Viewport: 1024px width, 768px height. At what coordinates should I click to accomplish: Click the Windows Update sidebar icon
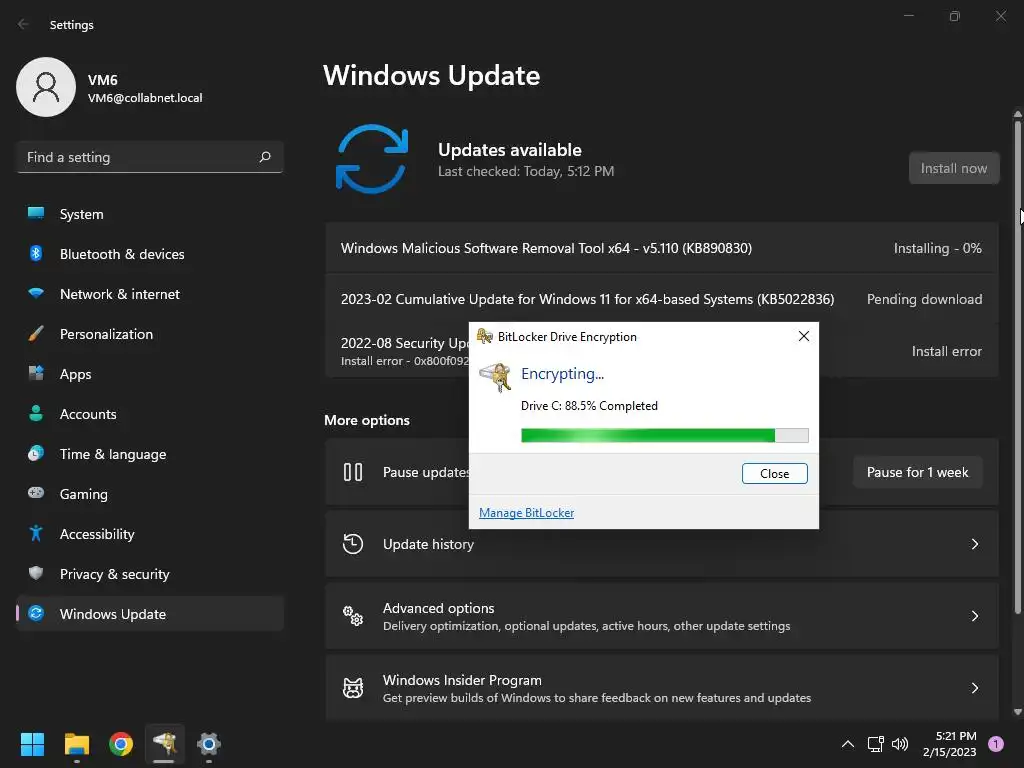[36, 613]
